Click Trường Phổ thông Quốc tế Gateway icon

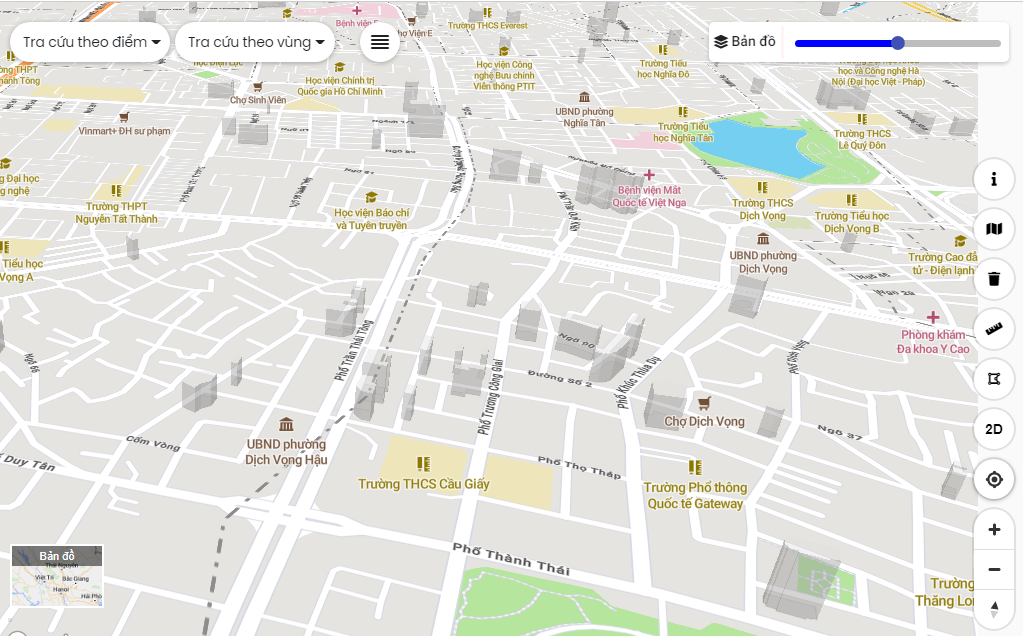pyautogui.click(x=695, y=467)
